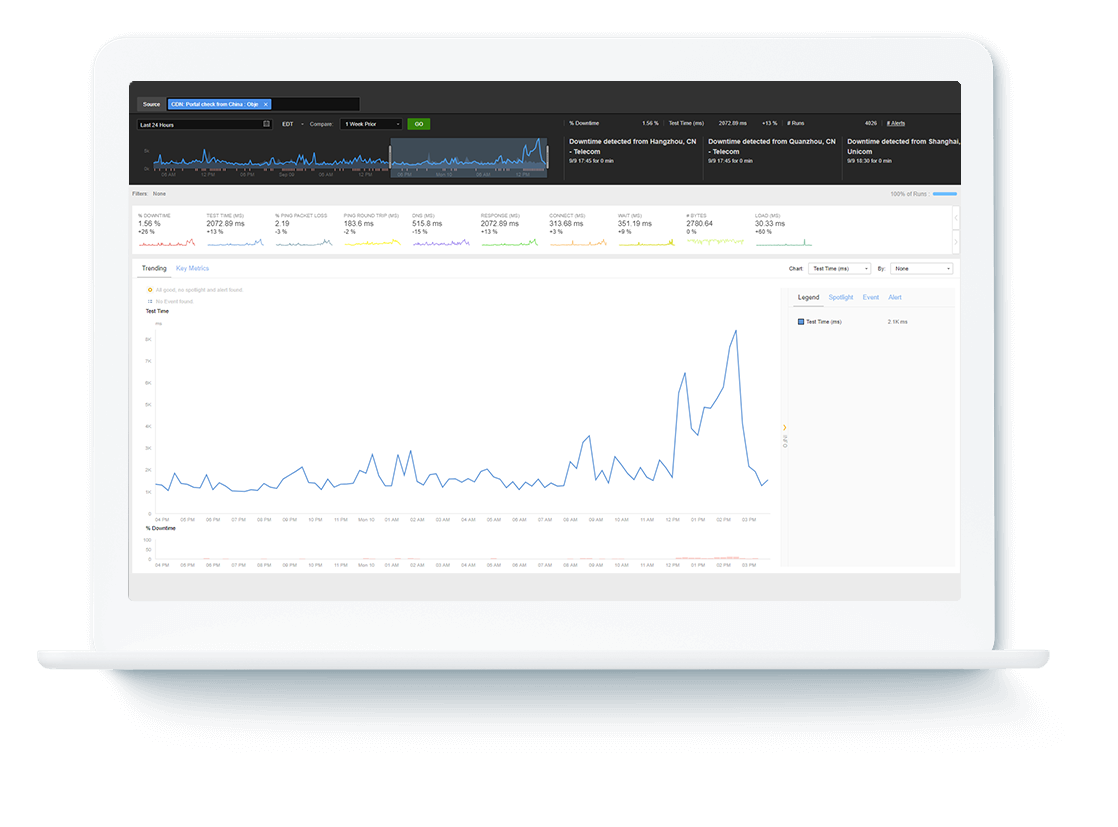Open the Chart Test Time (ms) dropdown
The height and width of the screenshot is (827, 1118).
840,269
